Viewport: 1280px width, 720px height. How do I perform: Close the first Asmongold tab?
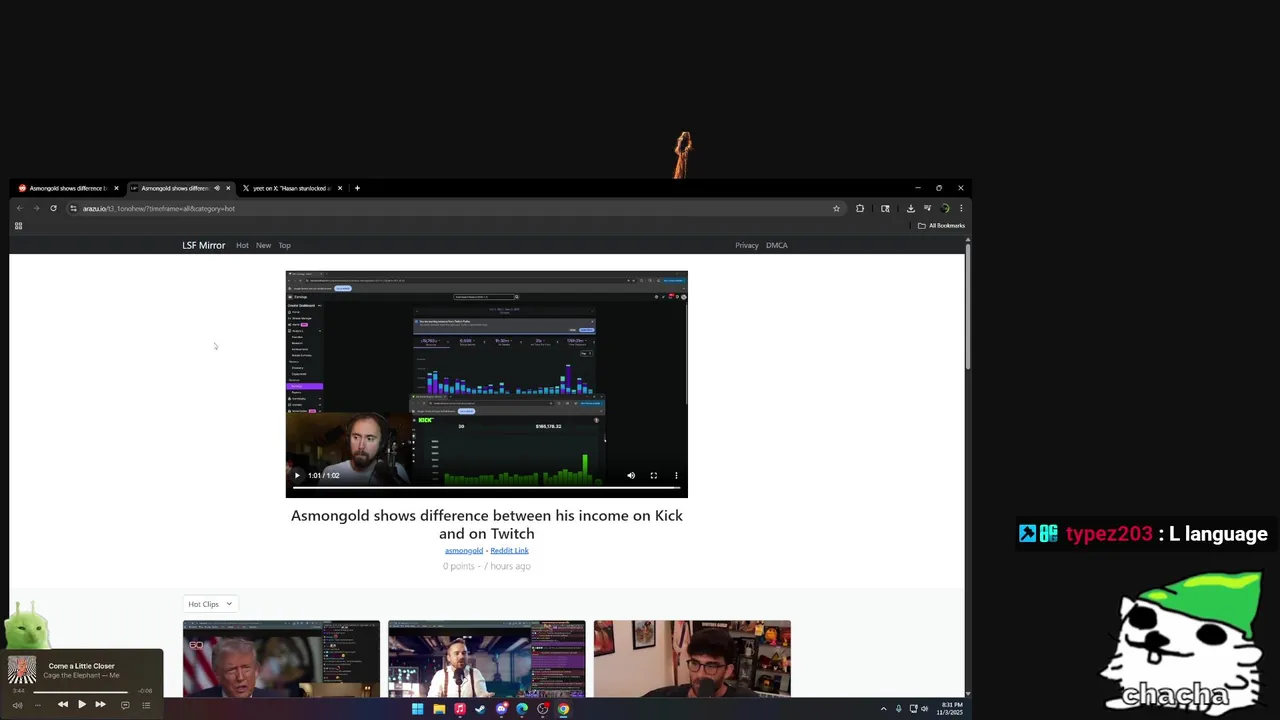pyautogui.click(x=116, y=188)
